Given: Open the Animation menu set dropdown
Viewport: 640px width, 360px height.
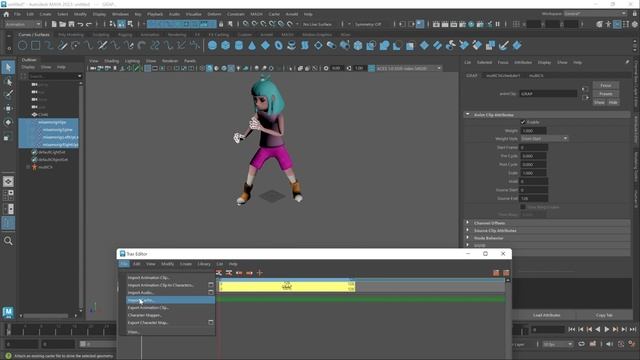Looking at the screenshot, I should (23, 24).
